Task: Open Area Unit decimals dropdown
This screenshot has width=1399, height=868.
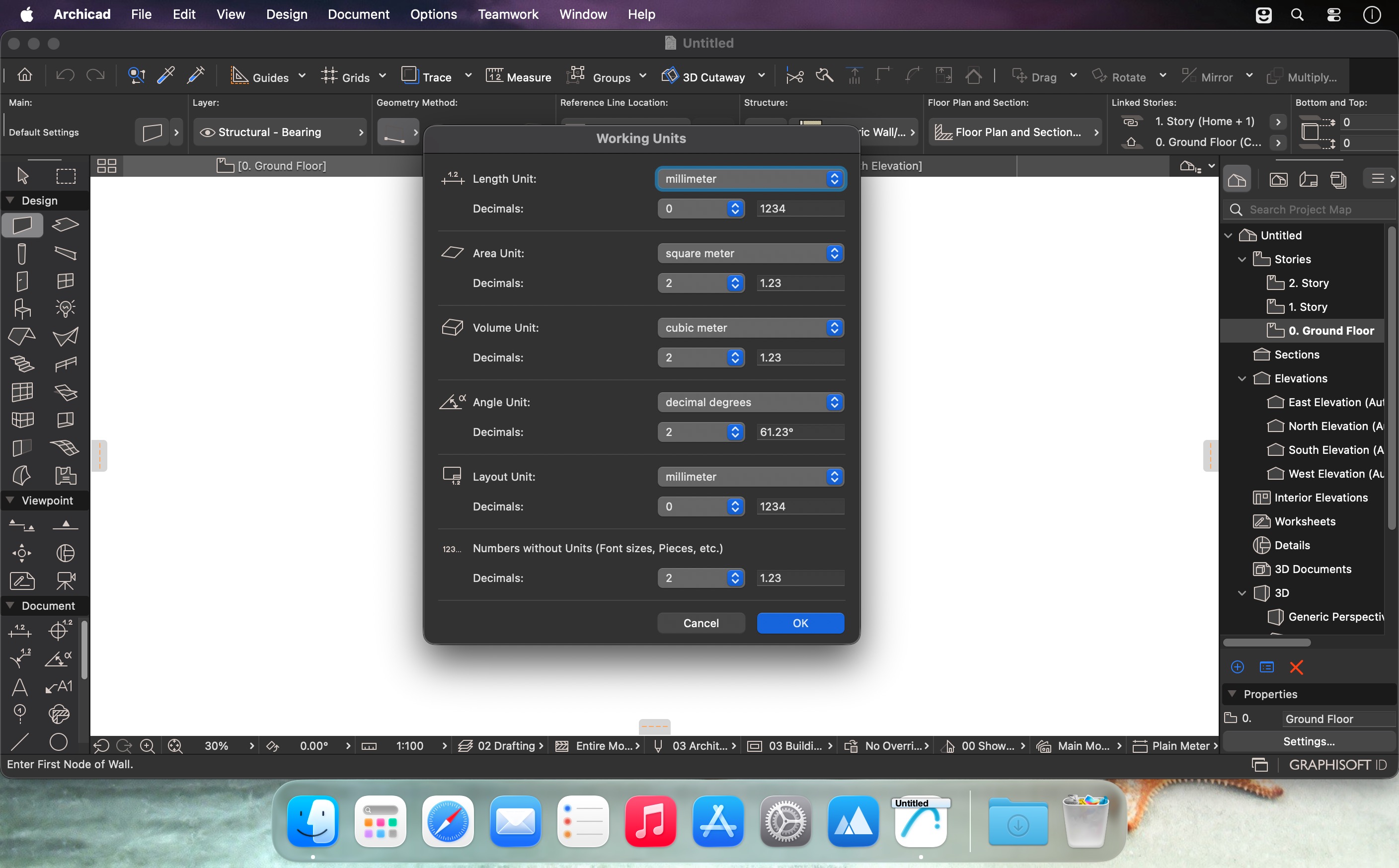Action: (701, 283)
